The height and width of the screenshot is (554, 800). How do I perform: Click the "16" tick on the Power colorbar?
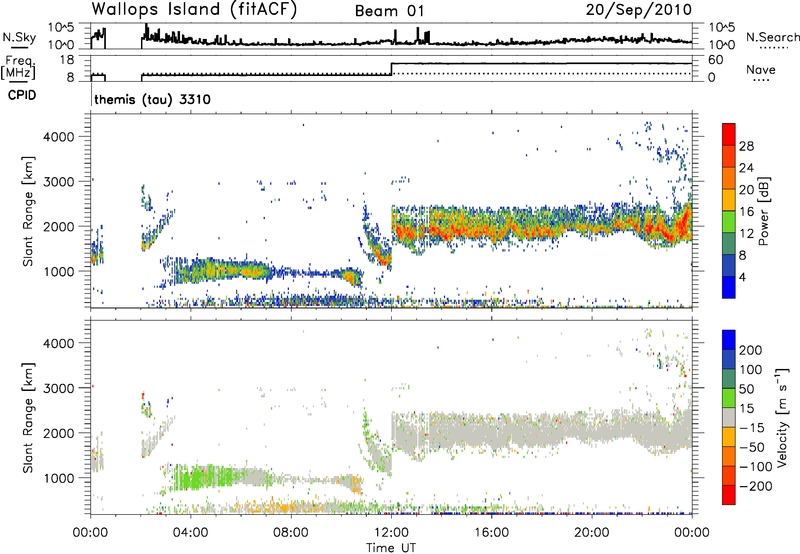[x=746, y=212]
